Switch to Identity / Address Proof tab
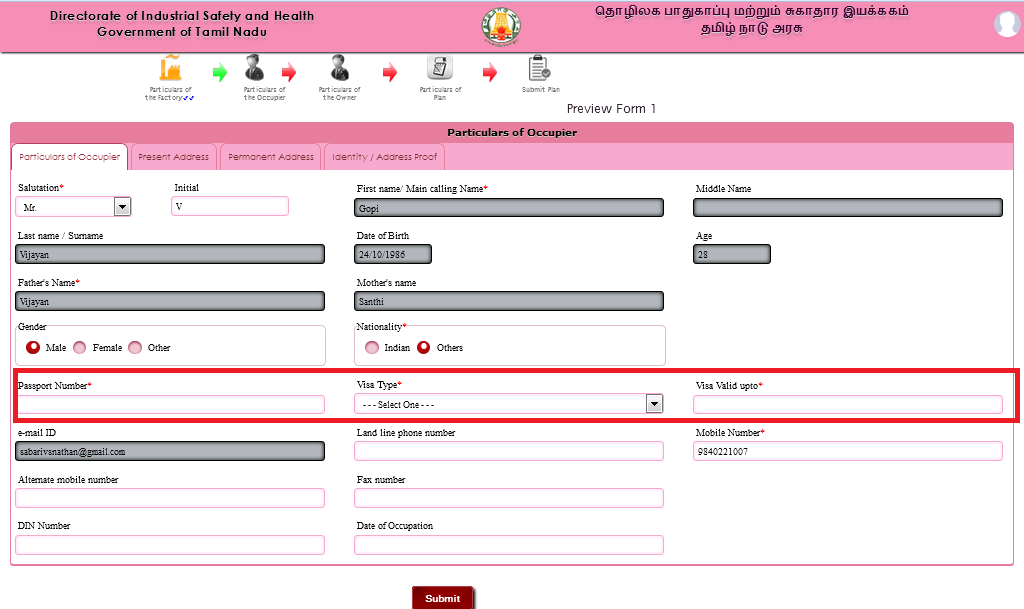 click(x=384, y=157)
